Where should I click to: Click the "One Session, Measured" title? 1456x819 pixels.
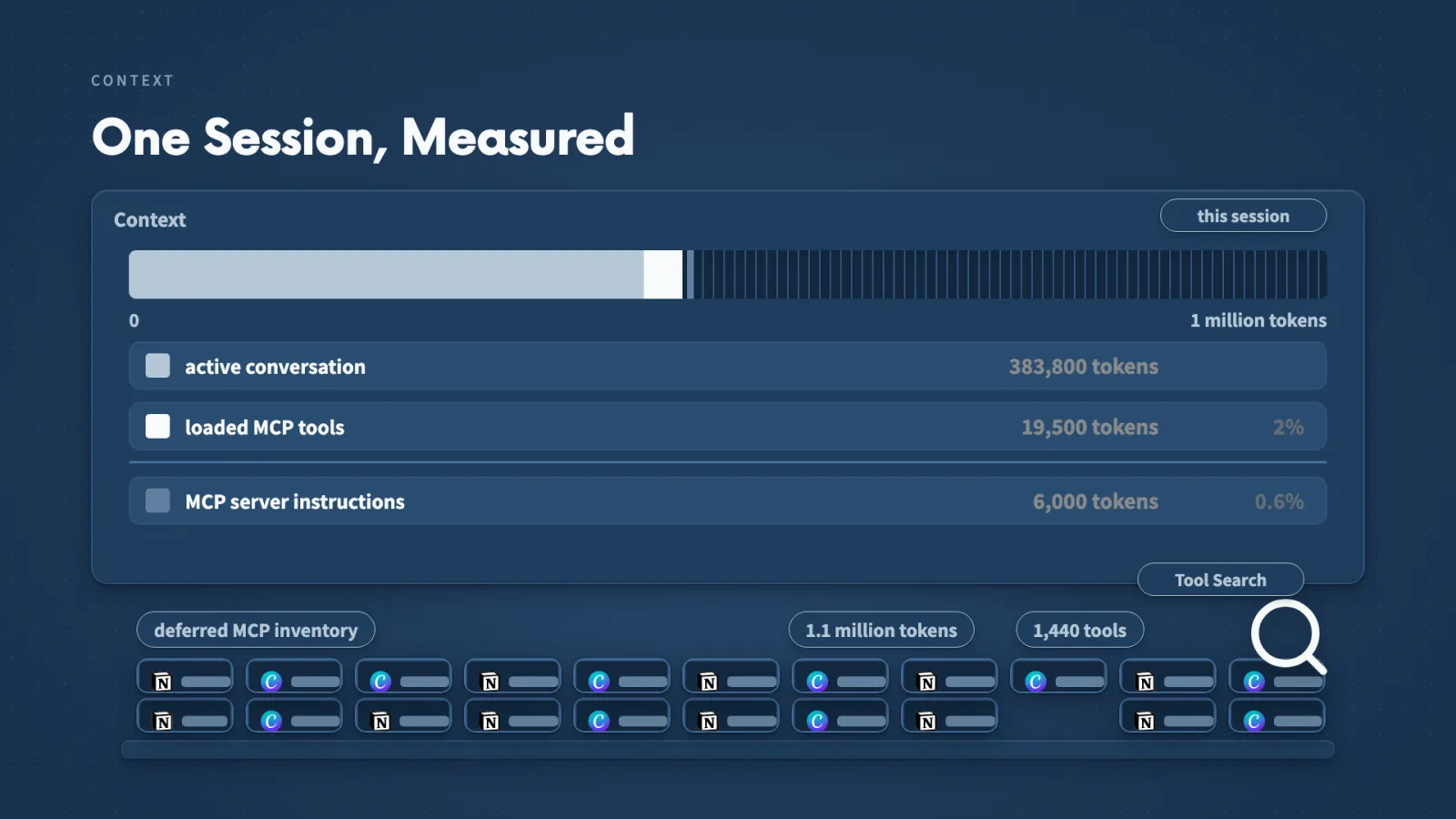[x=363, y=137]
